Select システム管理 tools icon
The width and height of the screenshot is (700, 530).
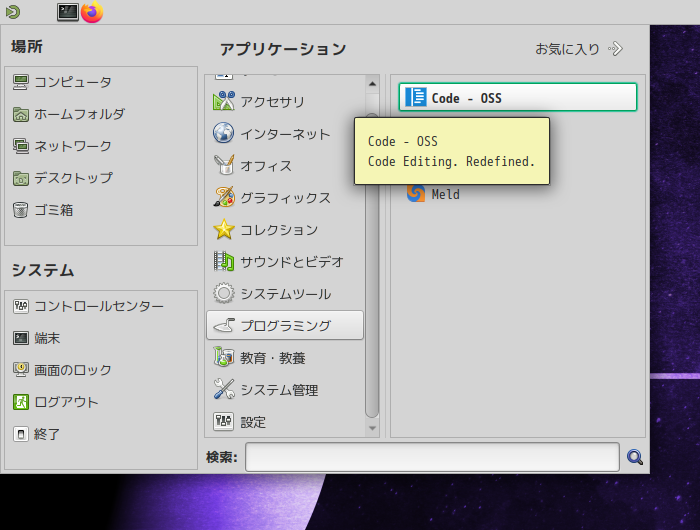coord(224,389)
